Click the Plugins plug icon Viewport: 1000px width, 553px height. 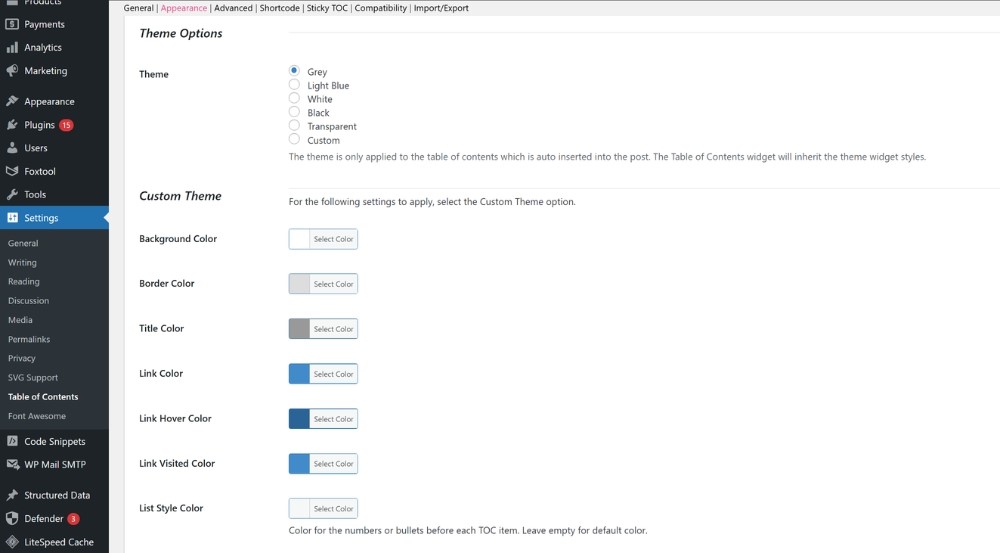pyautogui.click(x=12, y=125)
